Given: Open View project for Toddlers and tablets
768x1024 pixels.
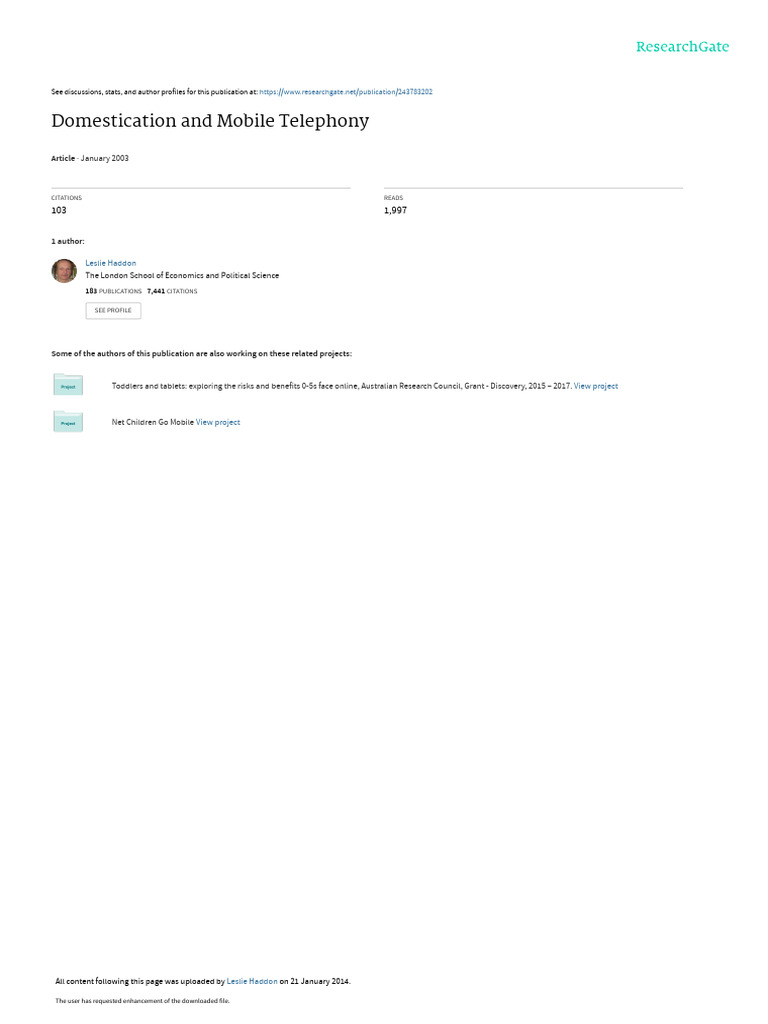Looking at the screenshot, I should [x=596, y=386].
